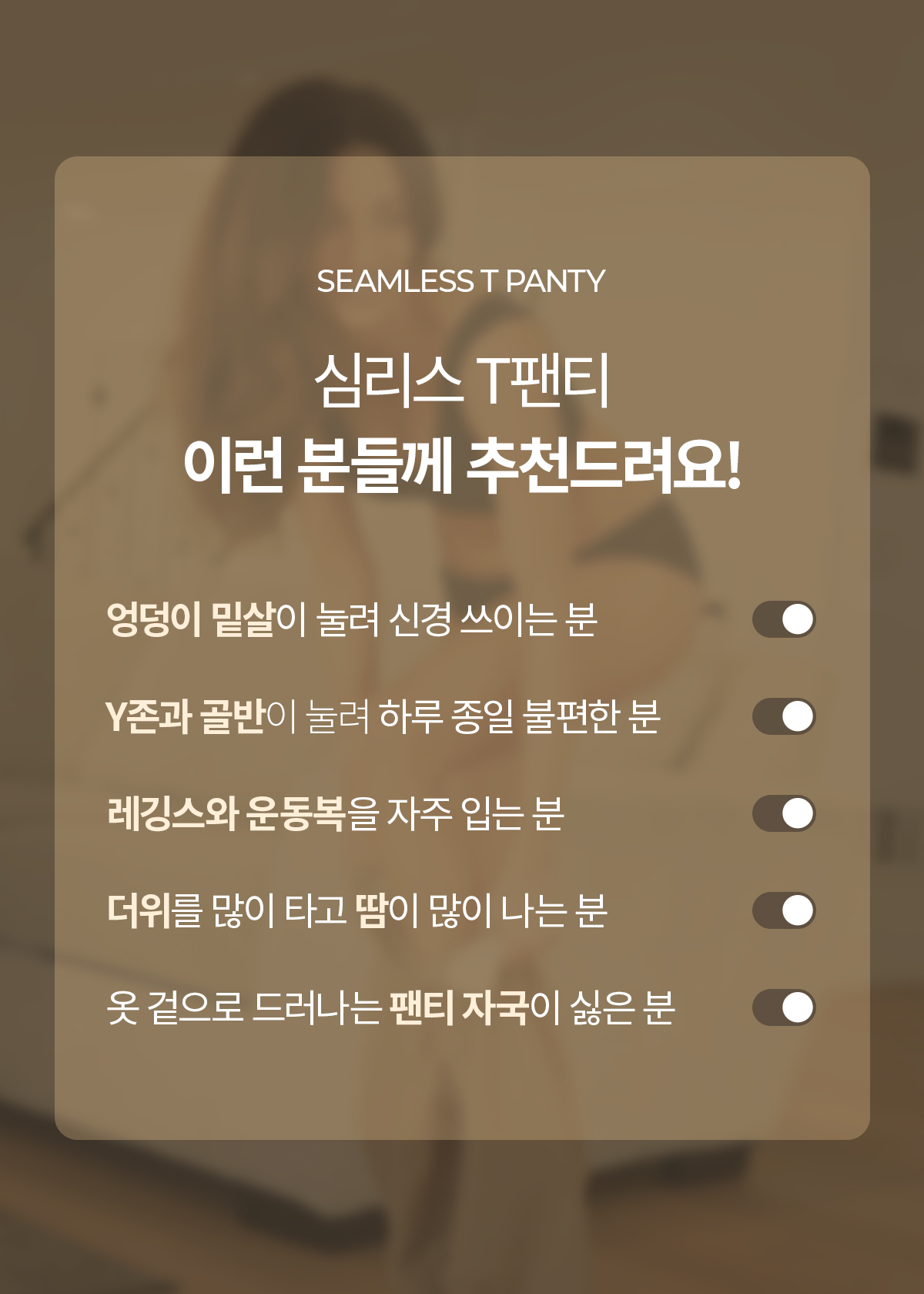The height and width of the screenshot is (1294, 924).
Task: Select the bold 레깅스와 운동복 text
Action: coord(226,813)
